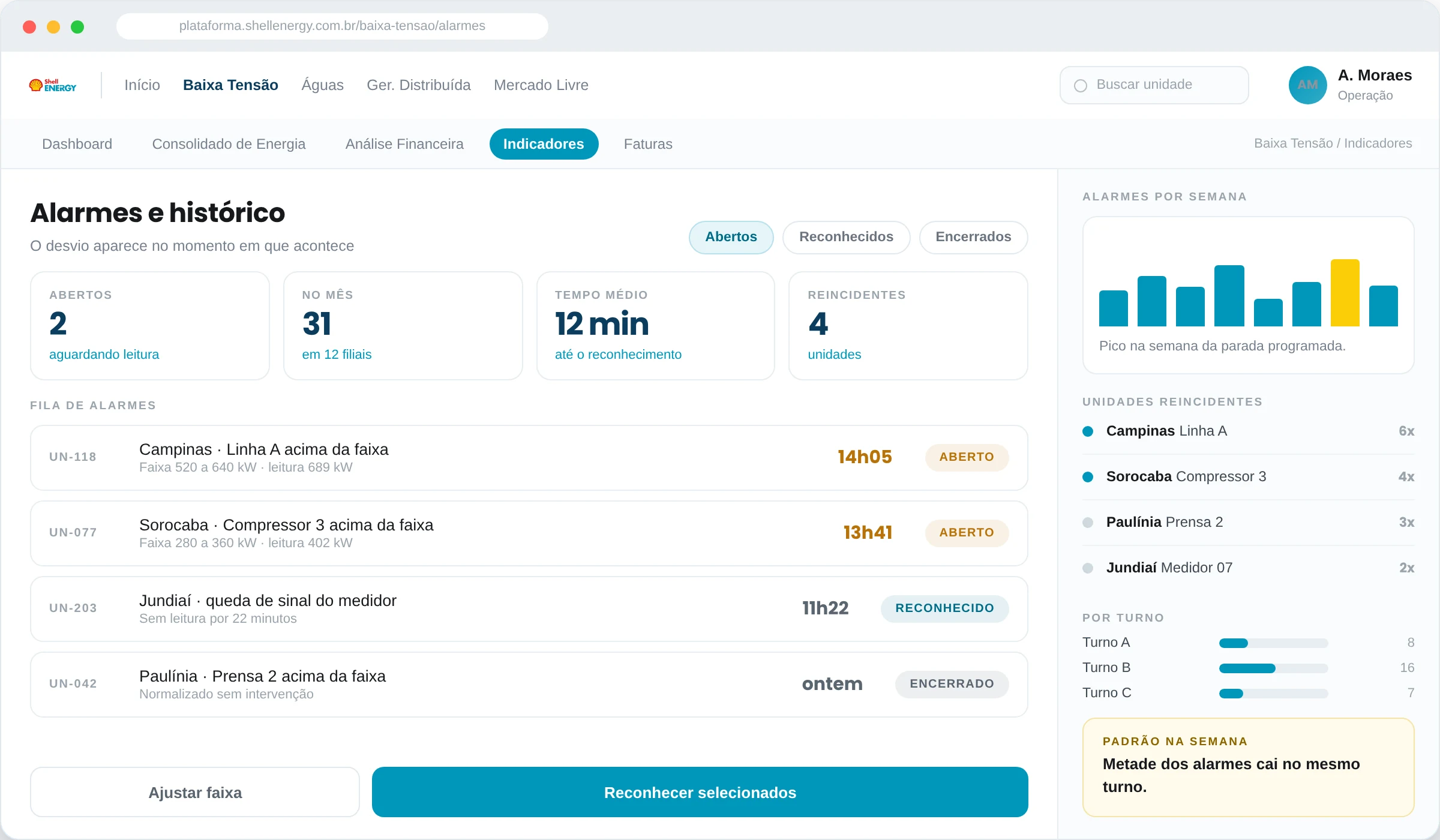Open the Jundiaí queda de sinal alarm row

(529, 609)
